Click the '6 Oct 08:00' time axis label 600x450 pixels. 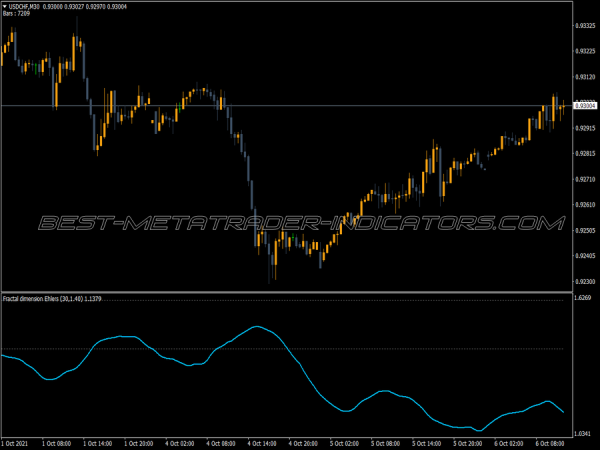(550, 443)
